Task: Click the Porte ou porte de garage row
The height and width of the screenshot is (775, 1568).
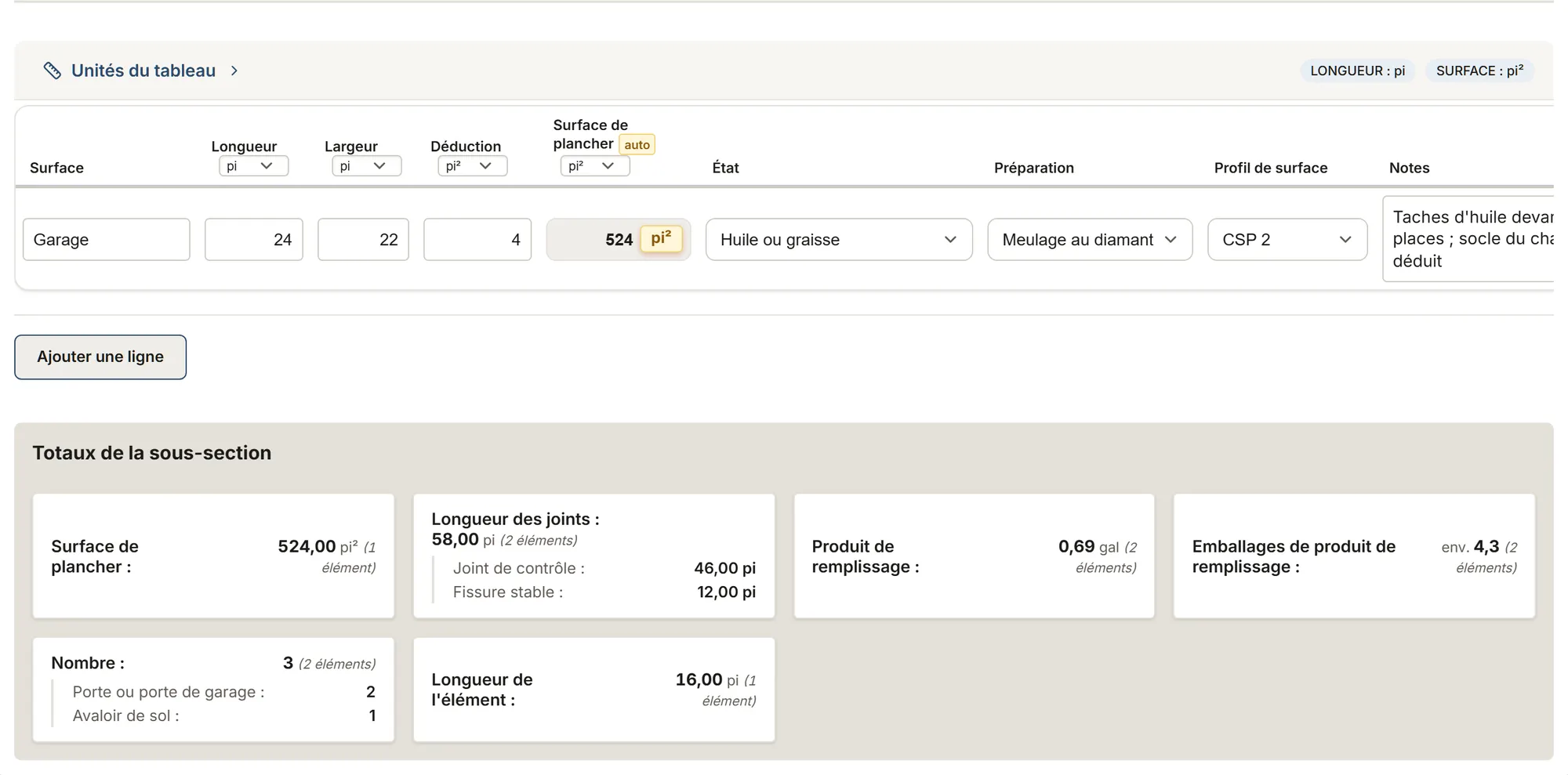Action: 223,692
